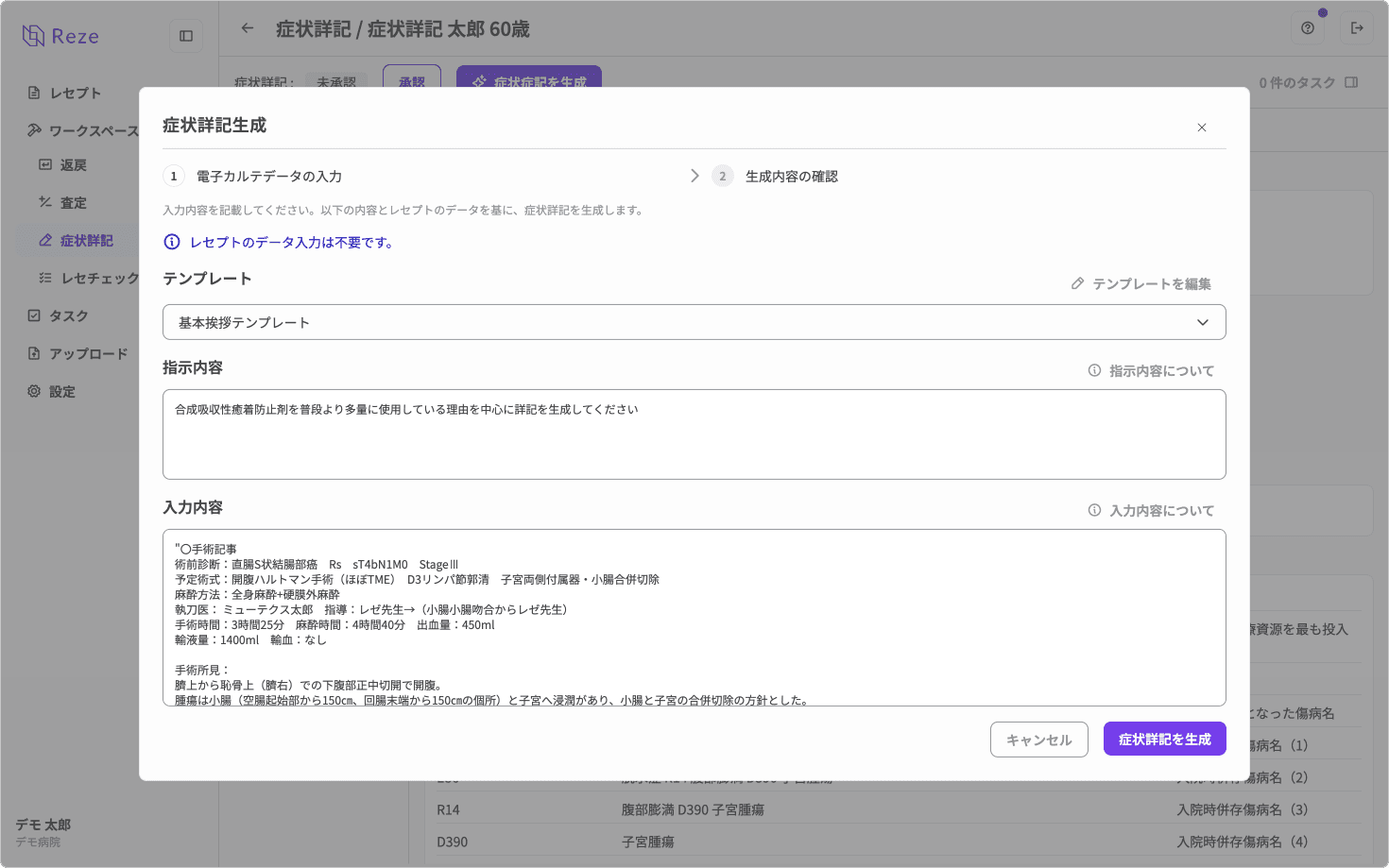Open the help question mark icon
This screenshot has width=1389, height=868.
(1307, 29)
